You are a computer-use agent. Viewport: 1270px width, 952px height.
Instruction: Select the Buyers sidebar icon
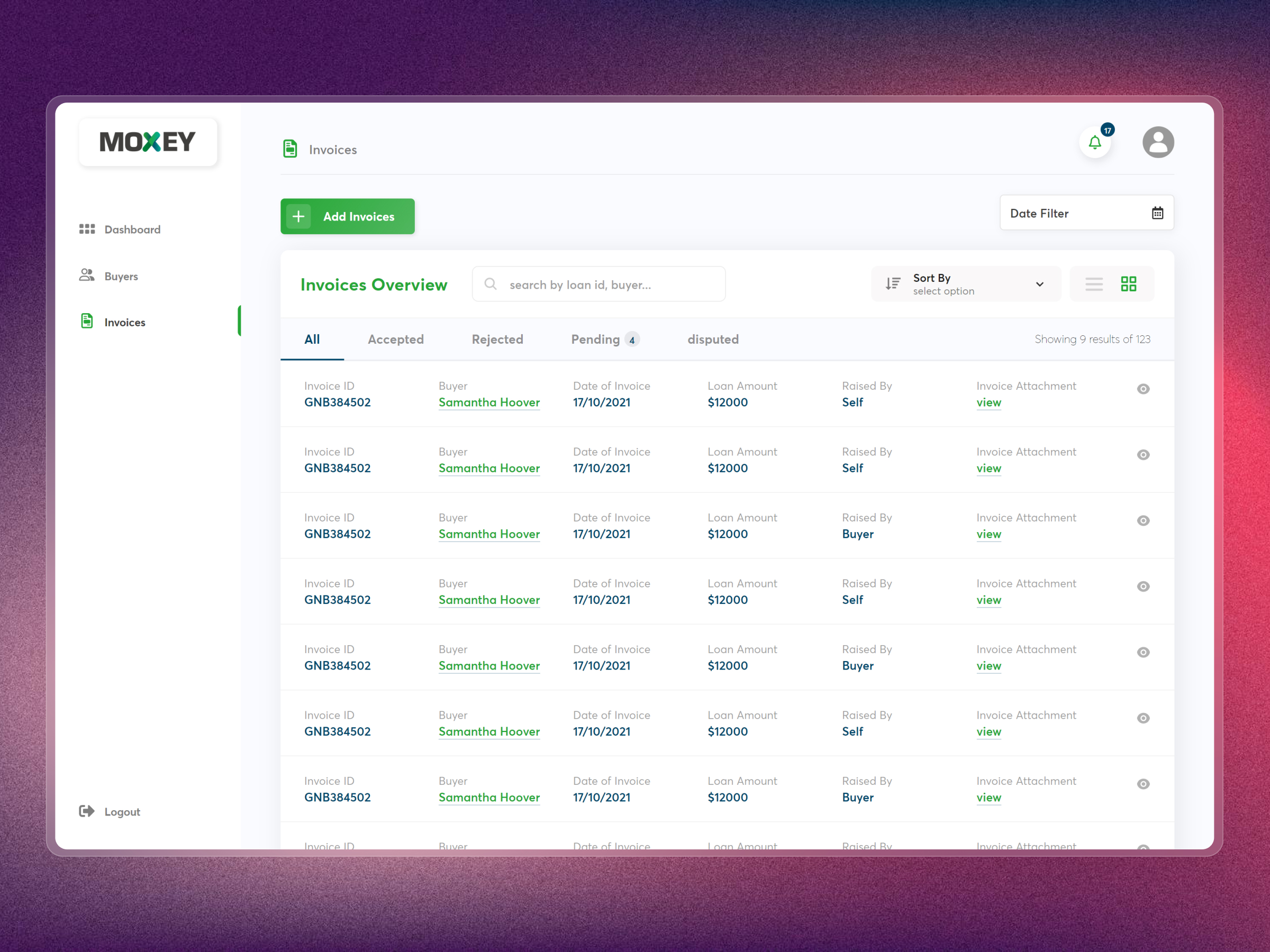click(x=87, y=275)
